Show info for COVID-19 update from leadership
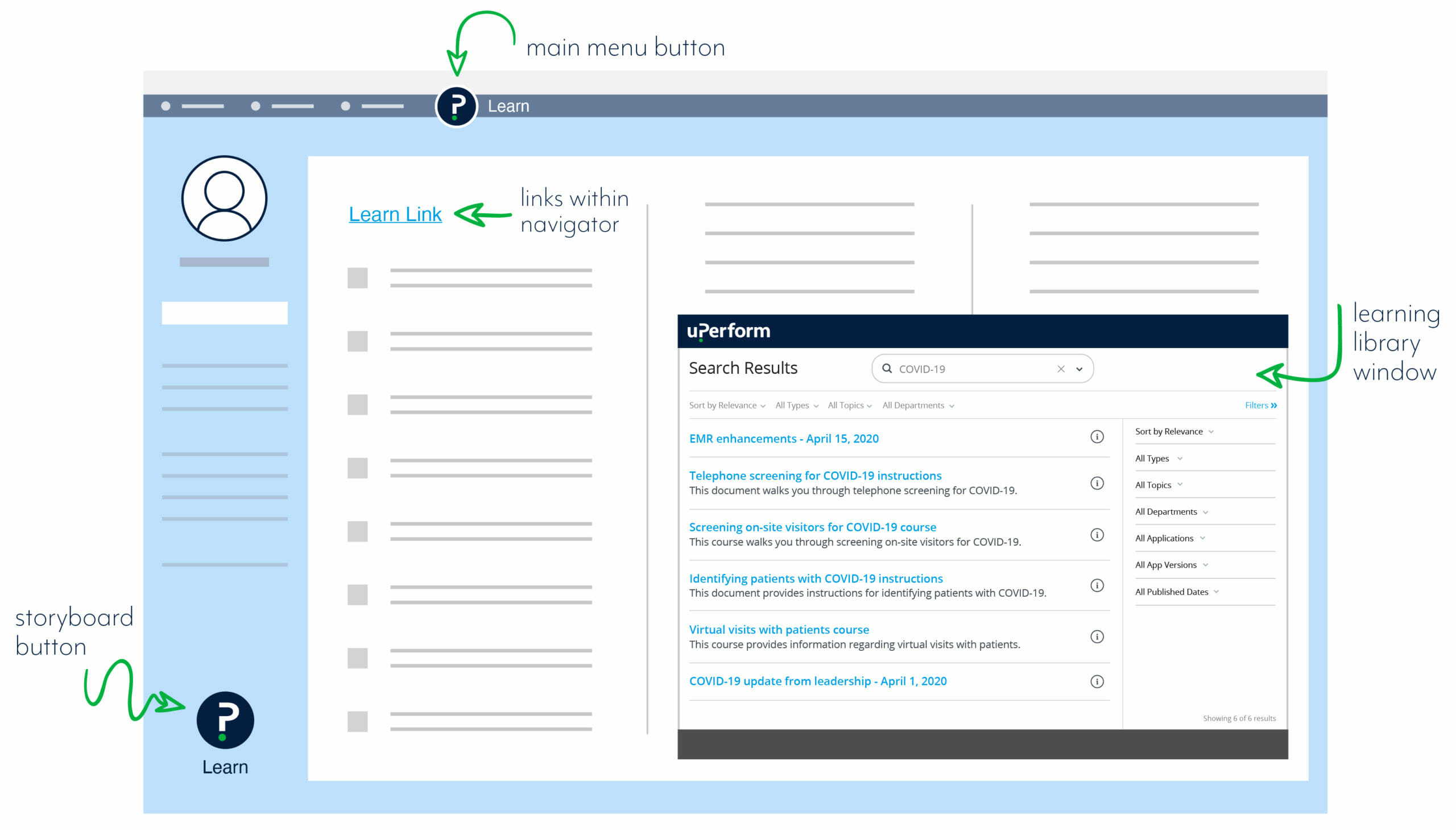Screen dimensions: 1456x830 click(1097, 682)
